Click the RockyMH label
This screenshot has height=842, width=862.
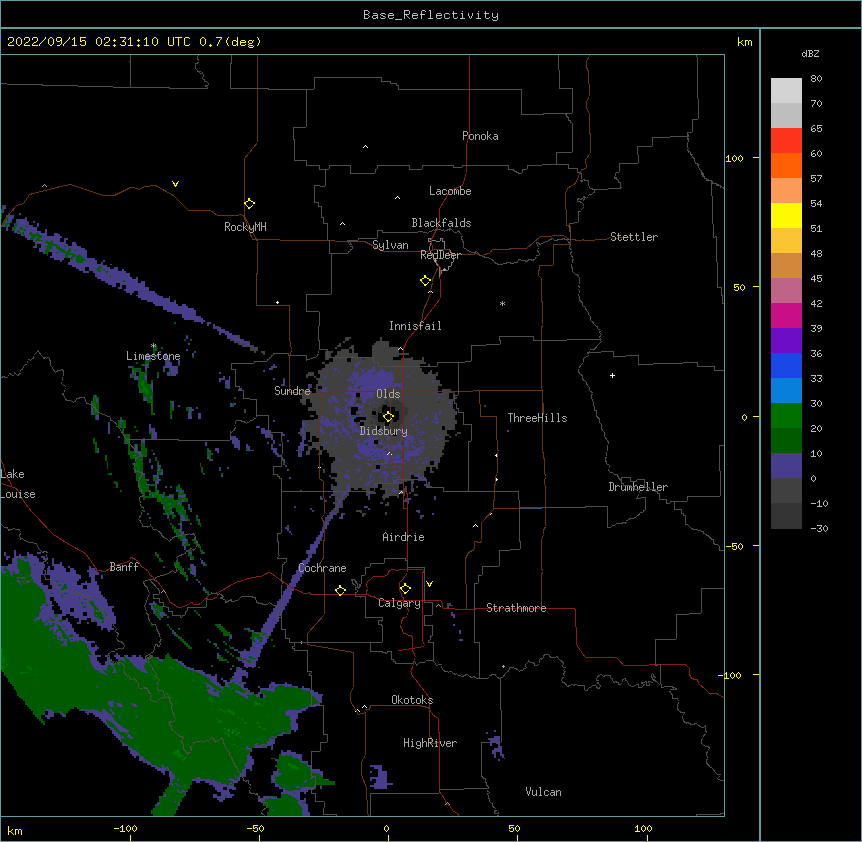point(245,227)
